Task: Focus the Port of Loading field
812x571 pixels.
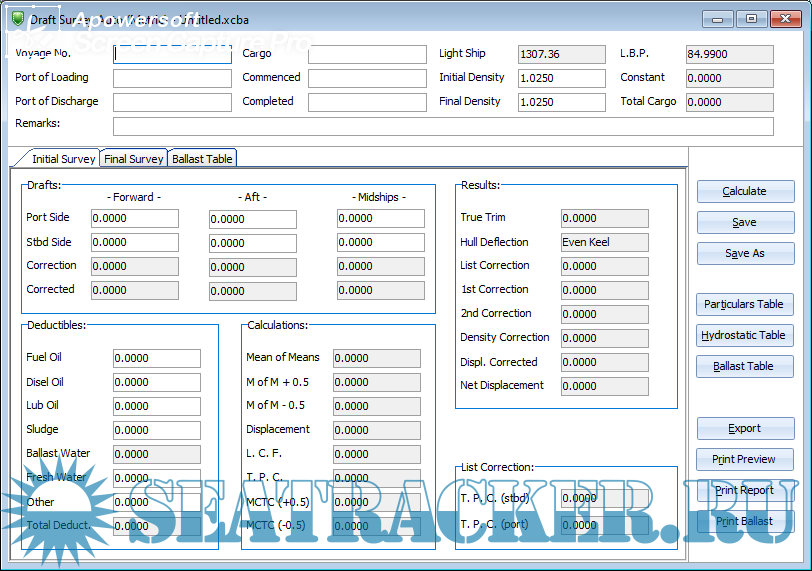Action: pyautogui.click(x=172, y=78)
